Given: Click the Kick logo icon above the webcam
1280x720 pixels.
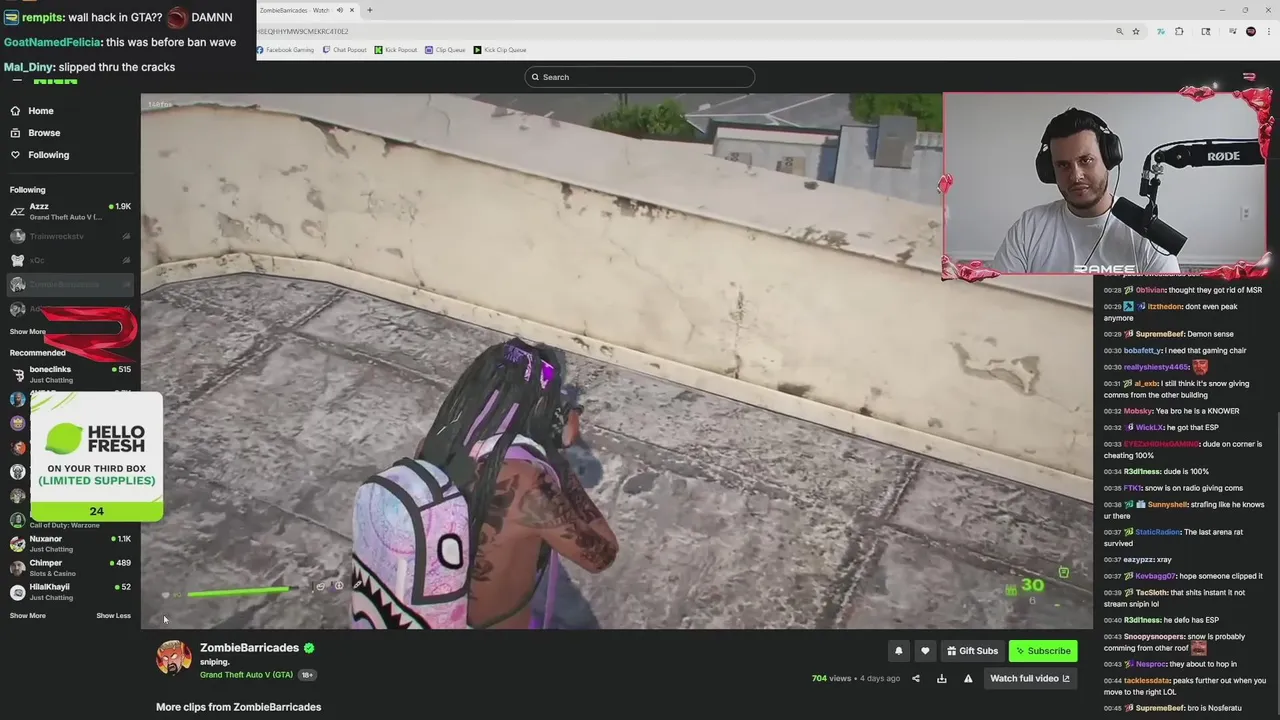Looking at the screenshot, I should click(1249, 77).
